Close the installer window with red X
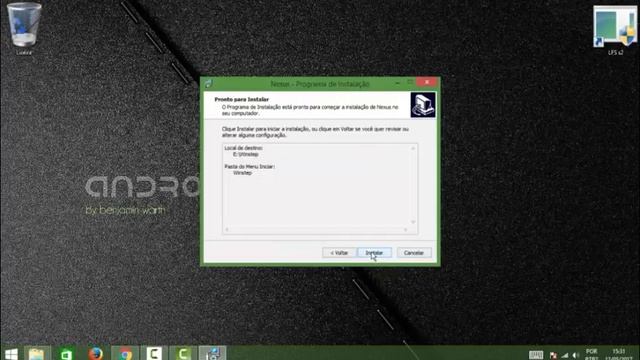 coord(427,82)
